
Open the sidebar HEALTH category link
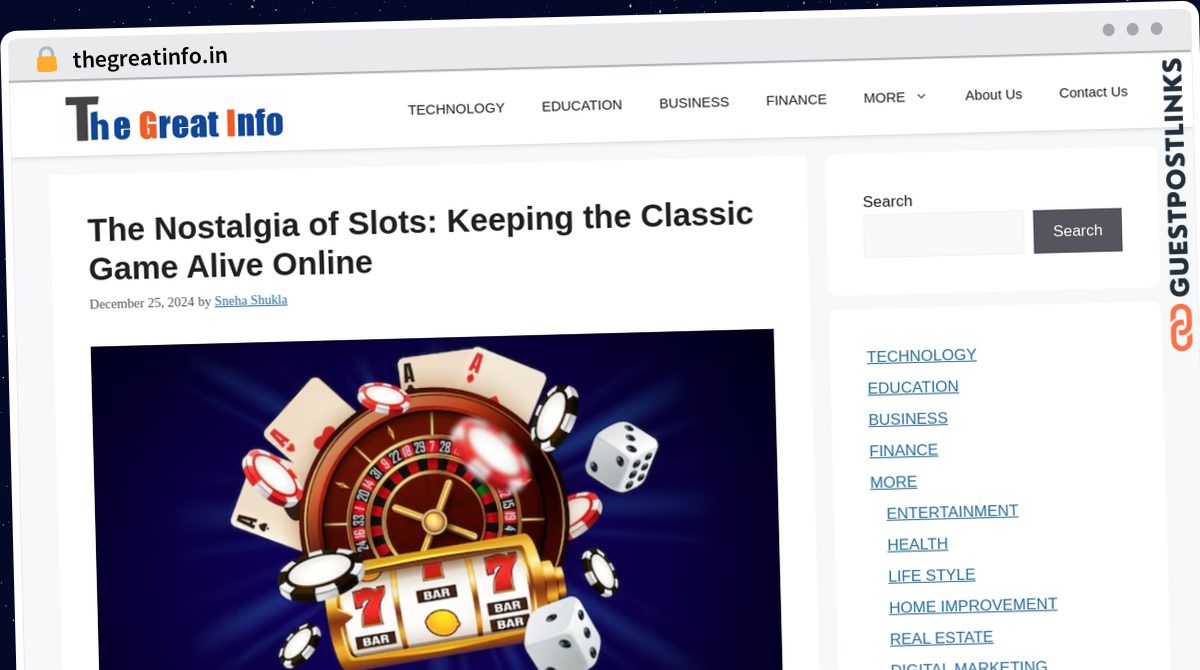point(917,544)
